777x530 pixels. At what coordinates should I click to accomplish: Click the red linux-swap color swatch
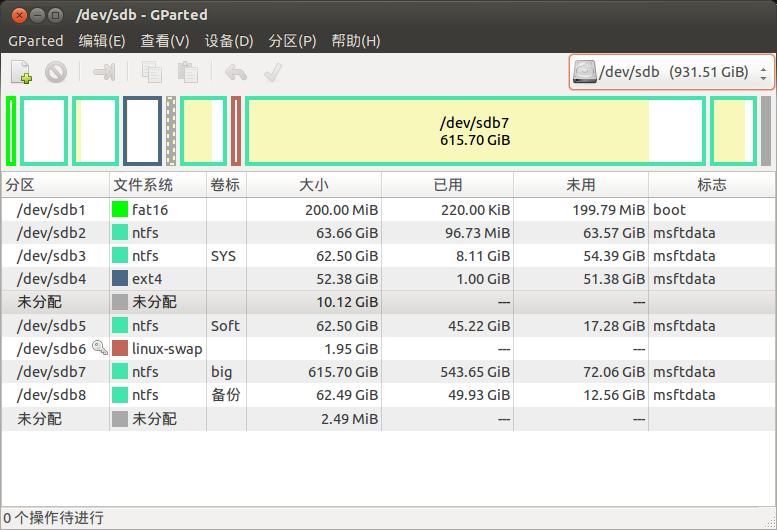tap(120, 348)
